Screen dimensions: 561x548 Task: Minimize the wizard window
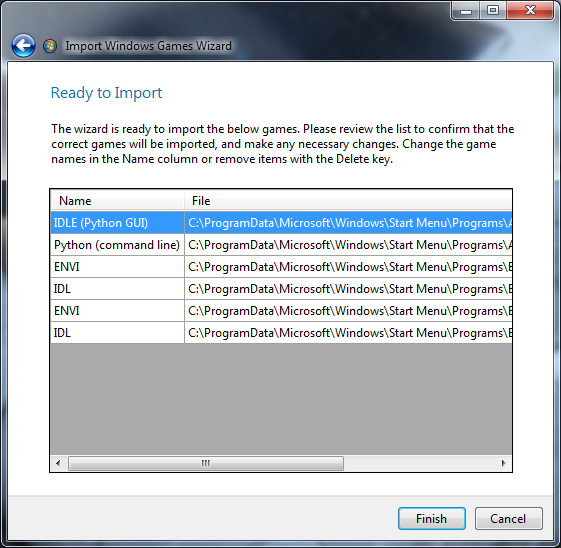(x=465, y=10)
